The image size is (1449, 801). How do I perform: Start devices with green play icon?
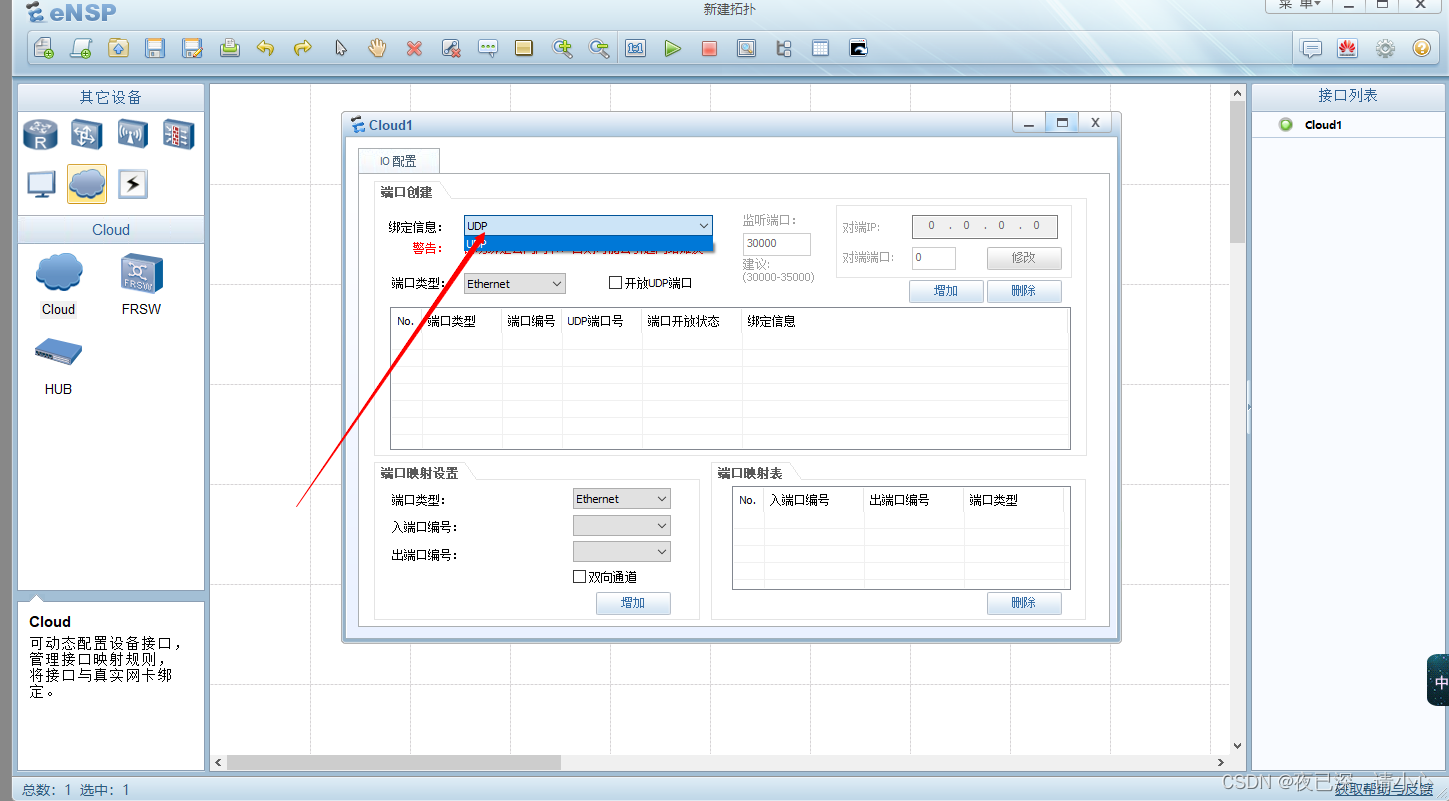pos(672,48)
